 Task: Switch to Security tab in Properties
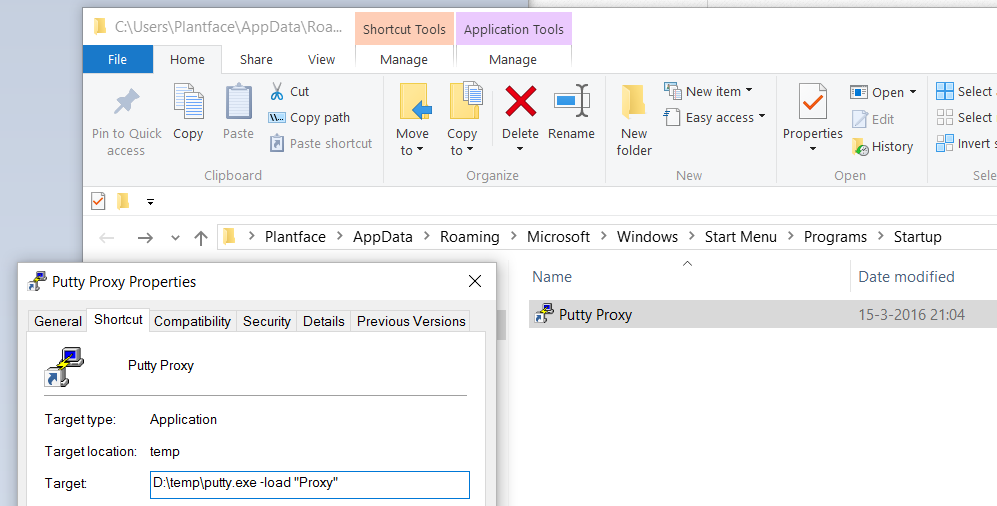(x=266, y=321)
